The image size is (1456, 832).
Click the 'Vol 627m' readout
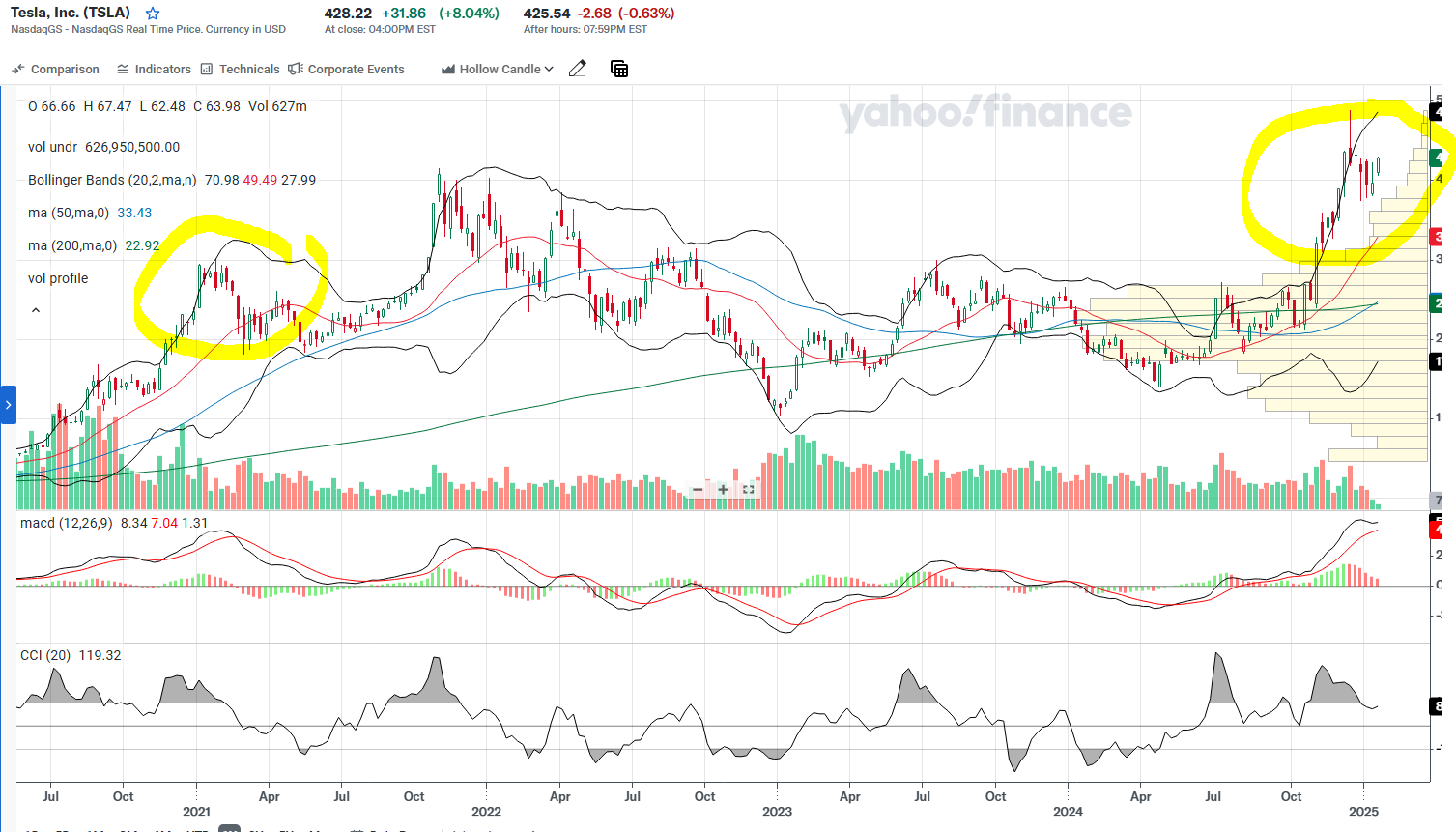click(x=278, y=106)
